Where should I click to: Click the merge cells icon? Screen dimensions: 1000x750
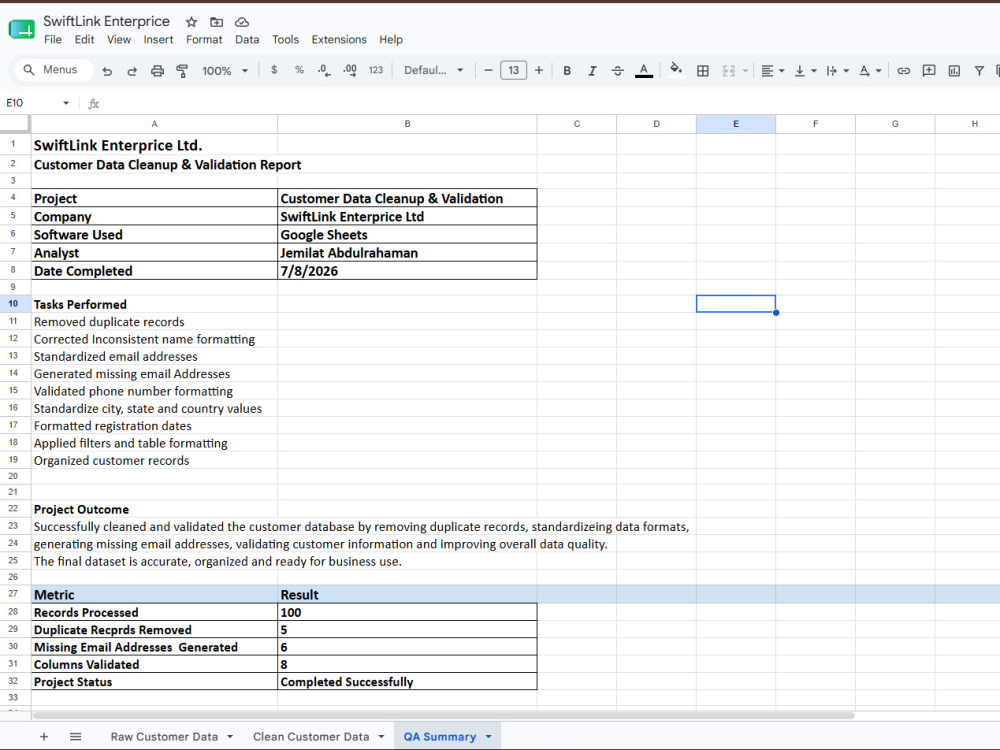click(729, 71)
